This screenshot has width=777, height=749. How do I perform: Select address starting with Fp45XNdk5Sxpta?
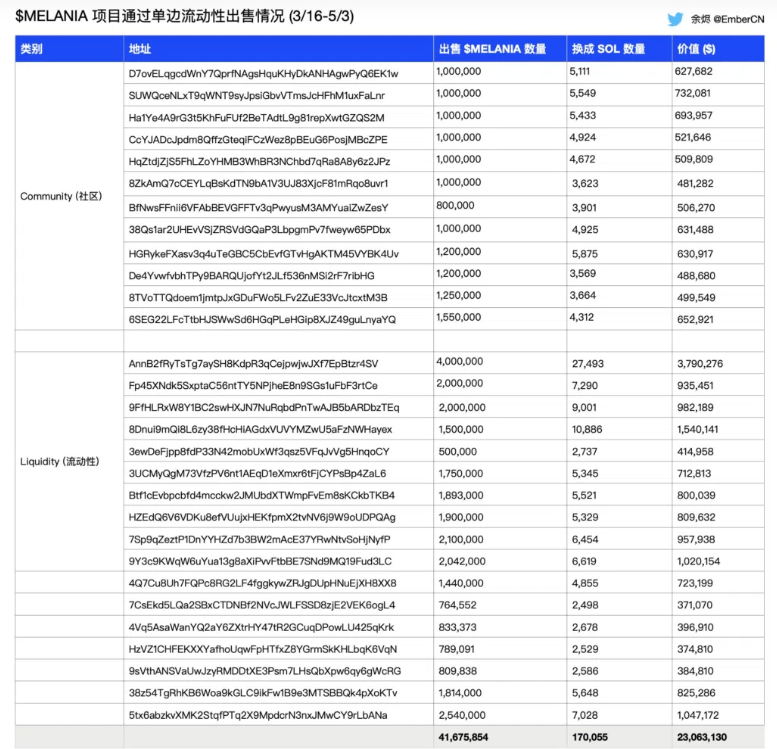point(253,386)
